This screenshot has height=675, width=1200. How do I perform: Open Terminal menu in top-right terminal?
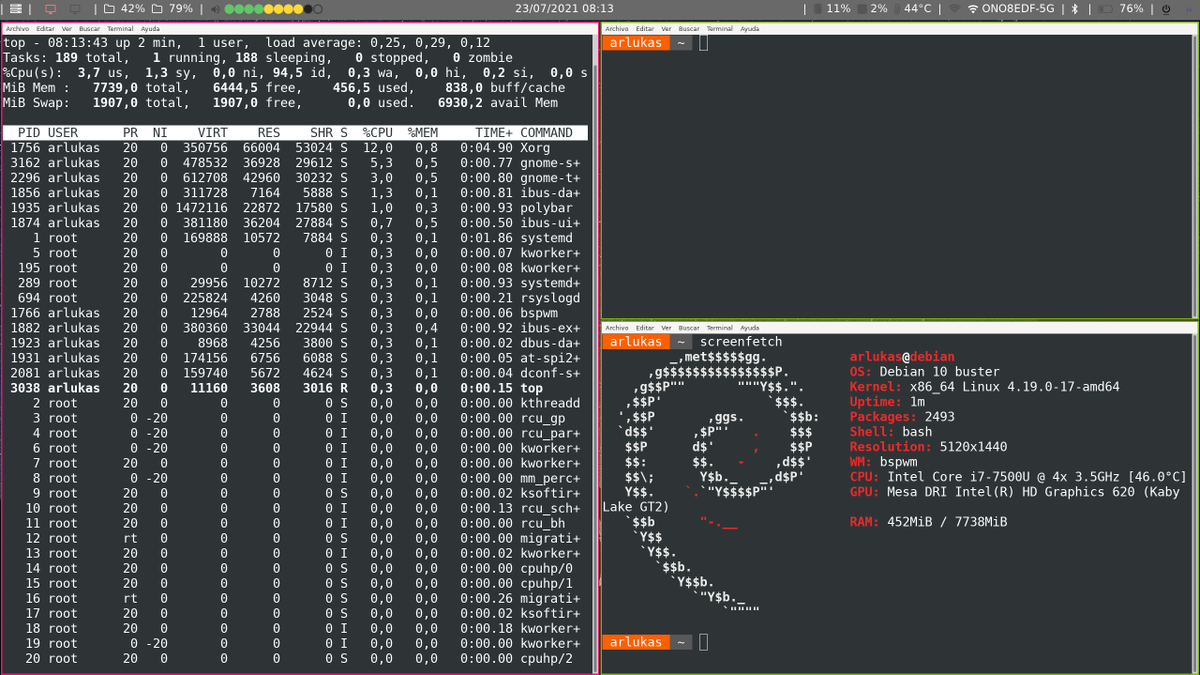720,29
